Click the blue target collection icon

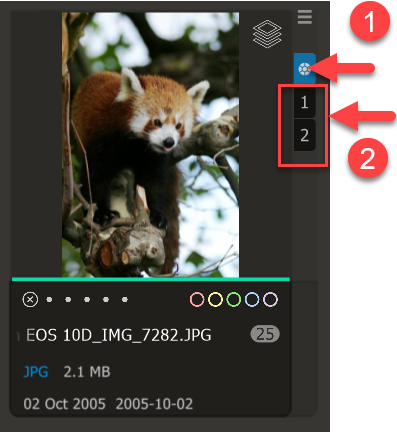point(305,69)
